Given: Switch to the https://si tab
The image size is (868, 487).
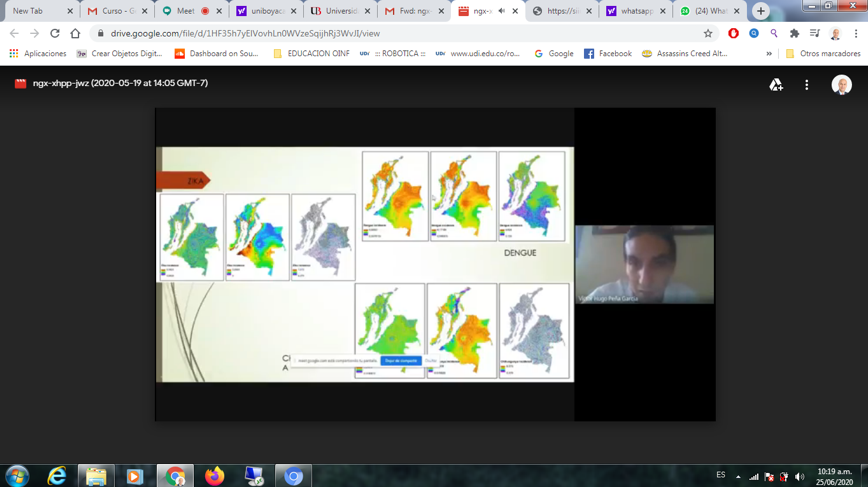Looking at the screenshot, I should pos(560,11).
